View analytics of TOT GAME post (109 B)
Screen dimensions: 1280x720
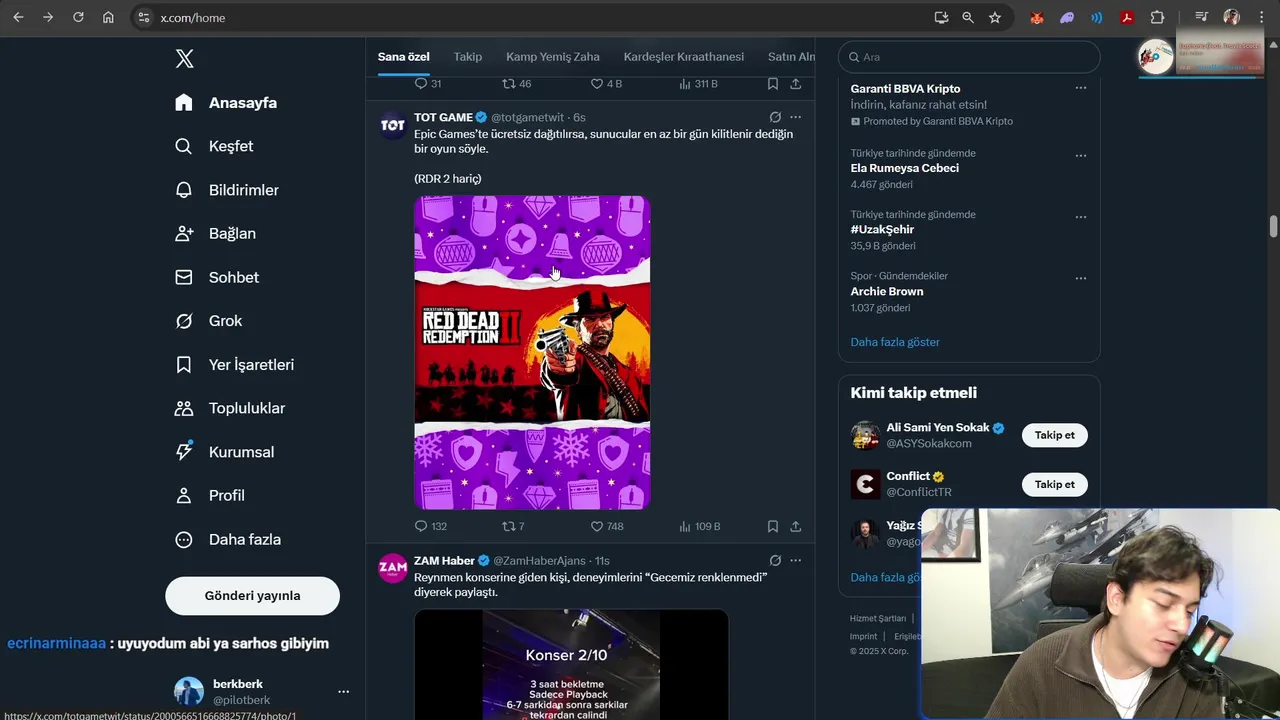point(699,526)
